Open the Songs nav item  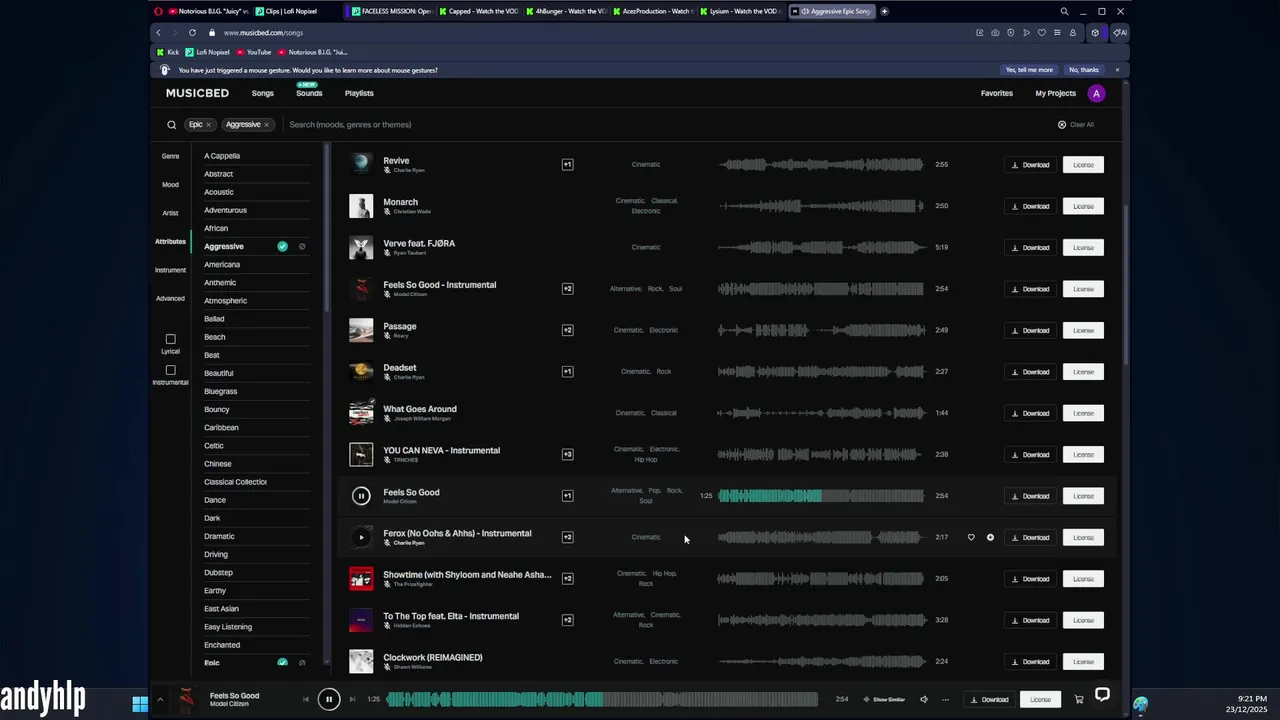point(263,93)
